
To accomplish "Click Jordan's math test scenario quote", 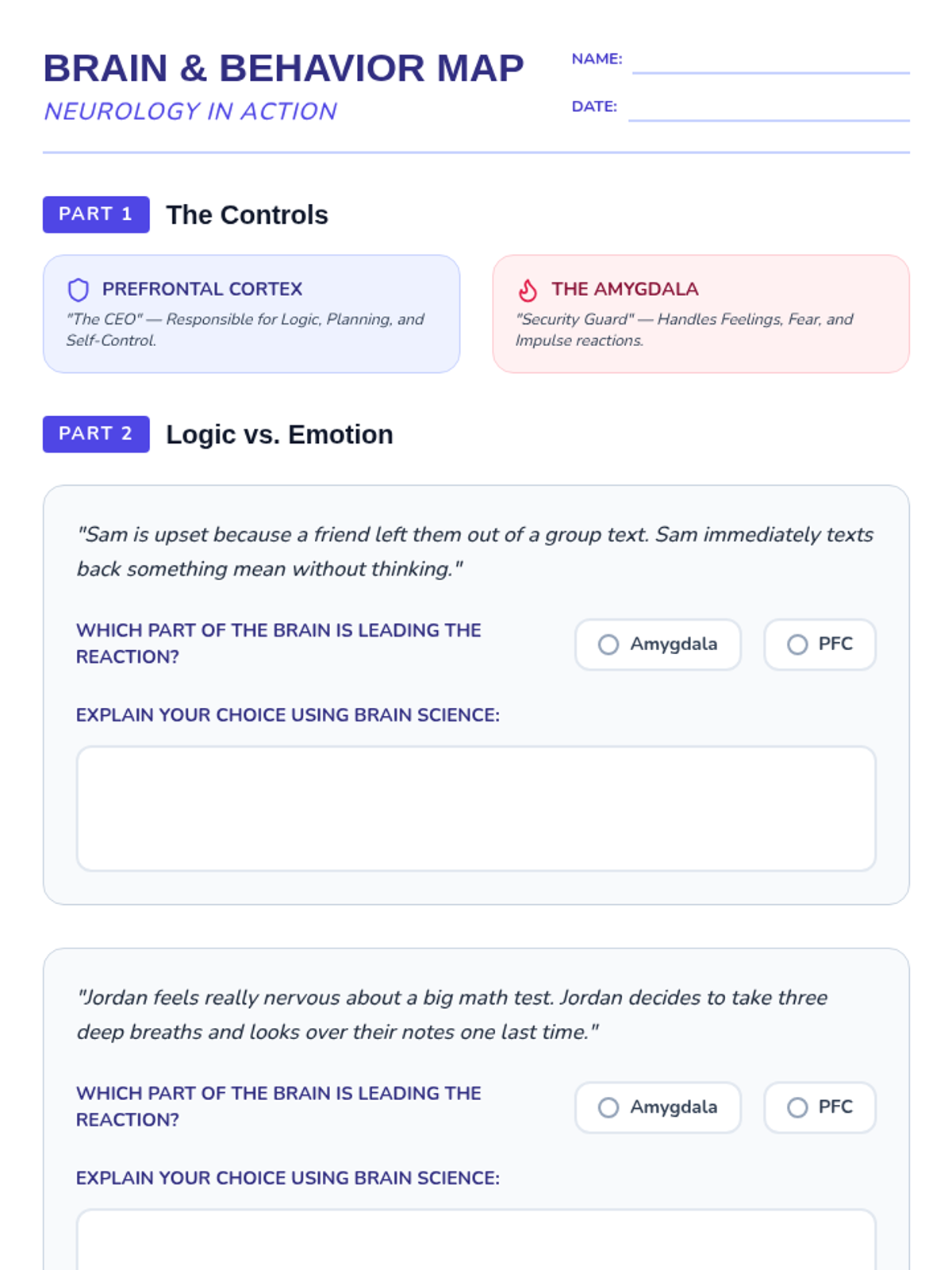I will (x=452, y=1014).
